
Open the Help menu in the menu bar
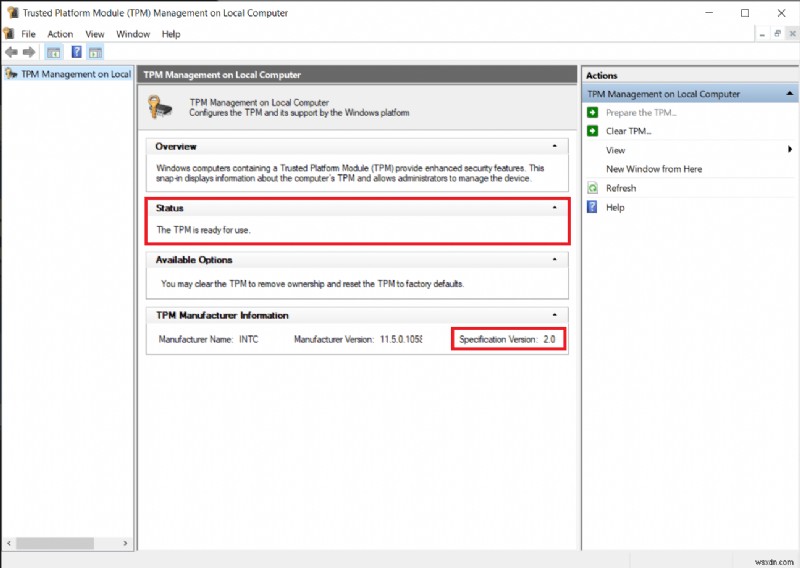[171, 34]
